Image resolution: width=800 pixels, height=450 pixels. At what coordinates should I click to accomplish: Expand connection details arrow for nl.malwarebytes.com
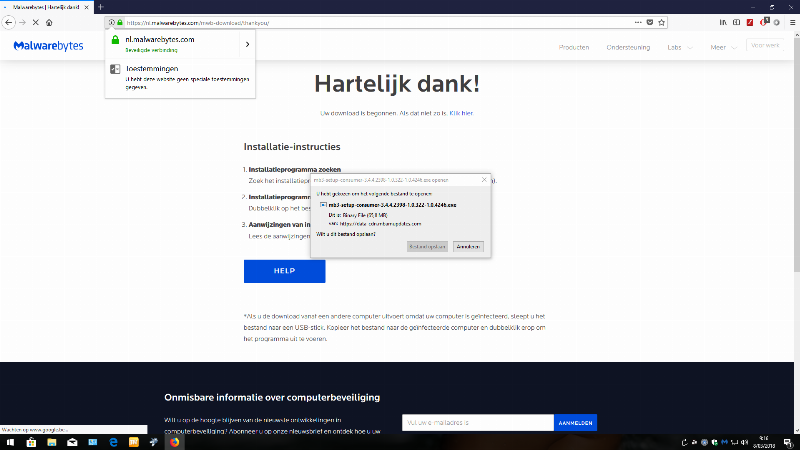pyautogui.click(x=247, y=44)
